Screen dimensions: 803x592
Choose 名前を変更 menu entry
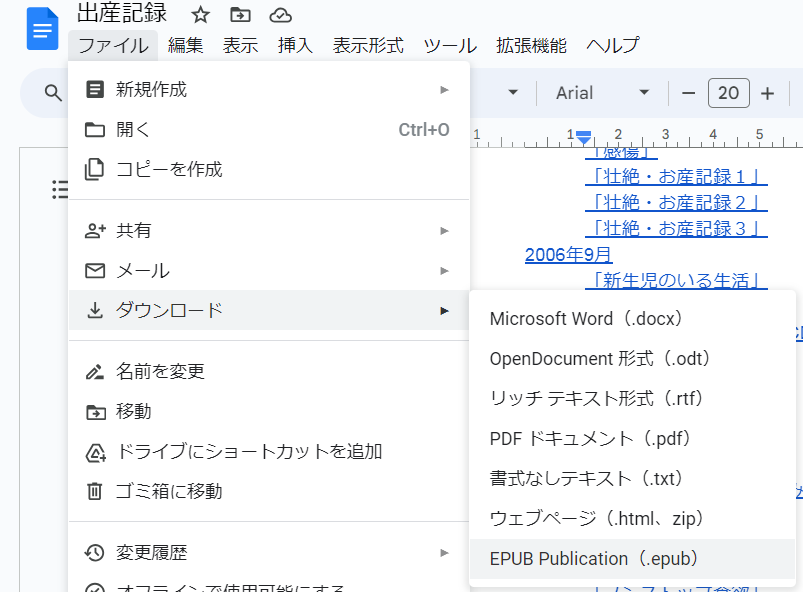269,371
